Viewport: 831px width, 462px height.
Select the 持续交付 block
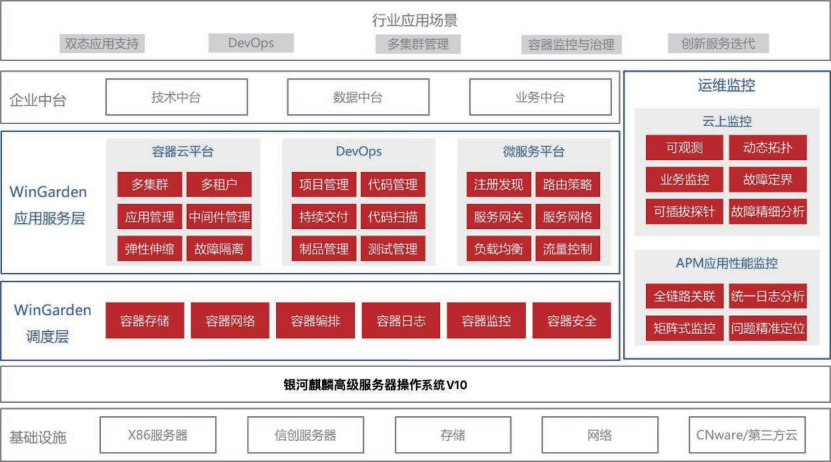tap(324, 217)
